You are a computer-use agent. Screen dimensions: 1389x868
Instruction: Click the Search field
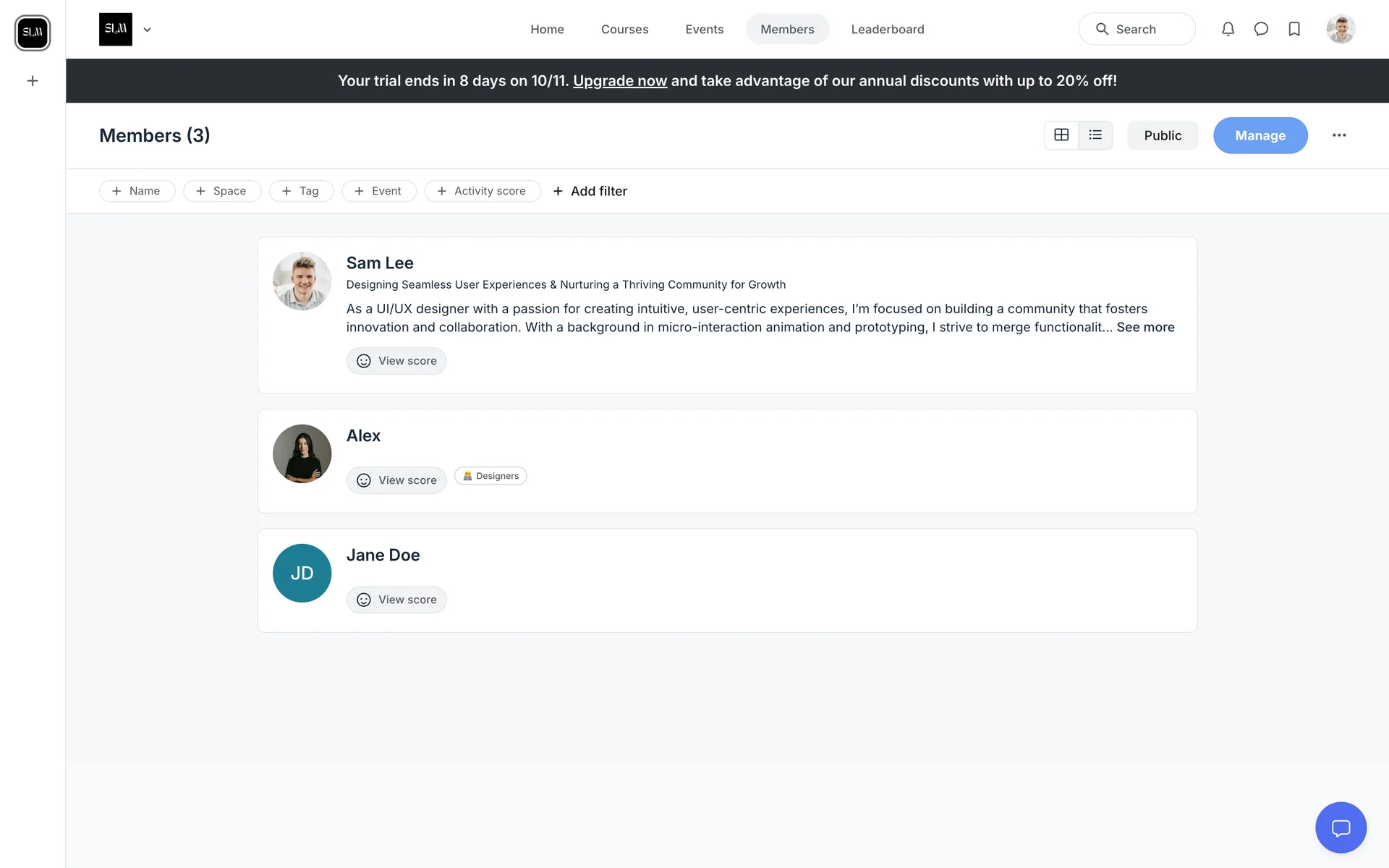pos(1137,30)
